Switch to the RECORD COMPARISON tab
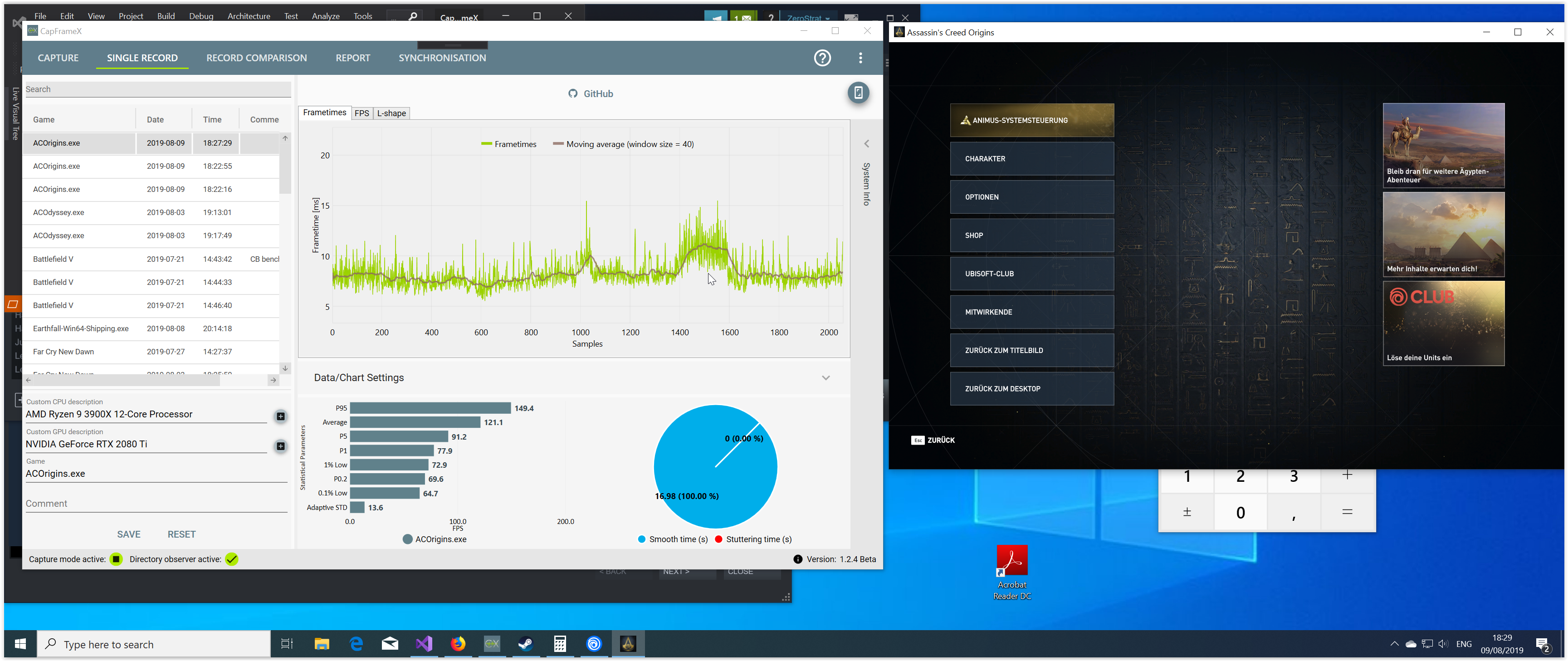The image size is (1568, 661). pos(256,58)
